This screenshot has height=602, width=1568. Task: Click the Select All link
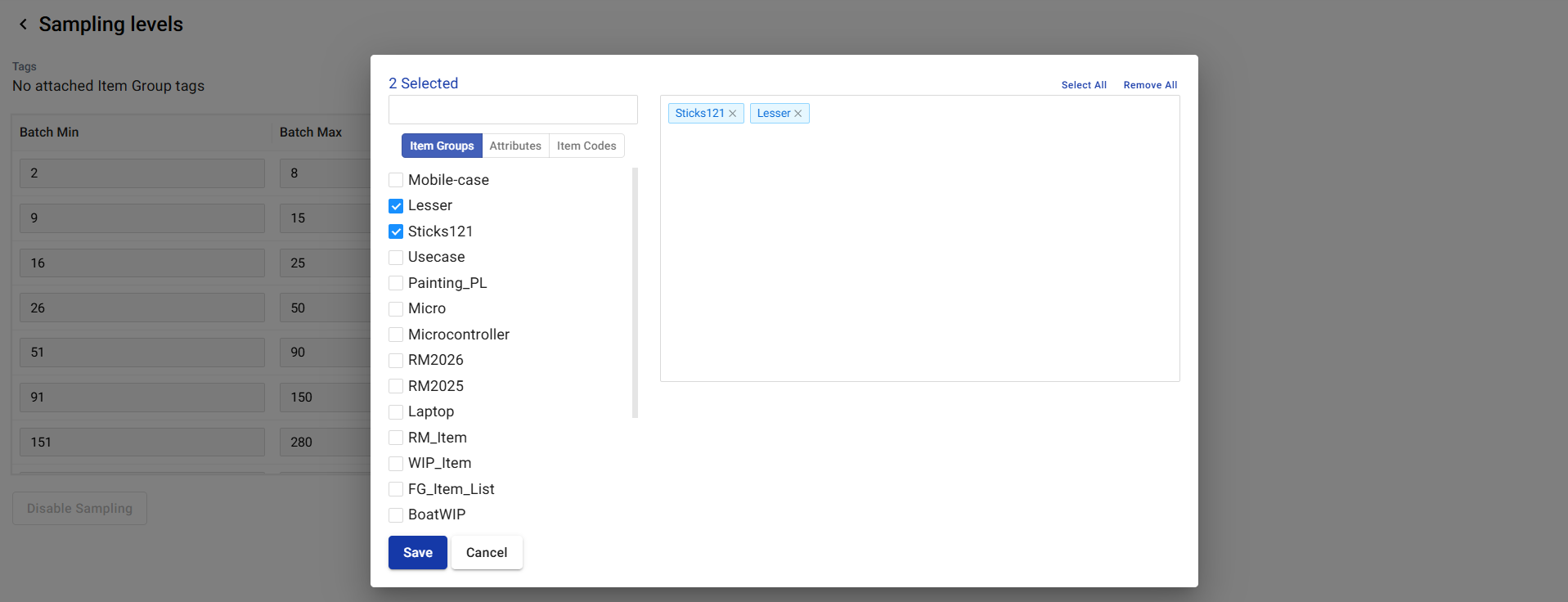click(1084, 85)
